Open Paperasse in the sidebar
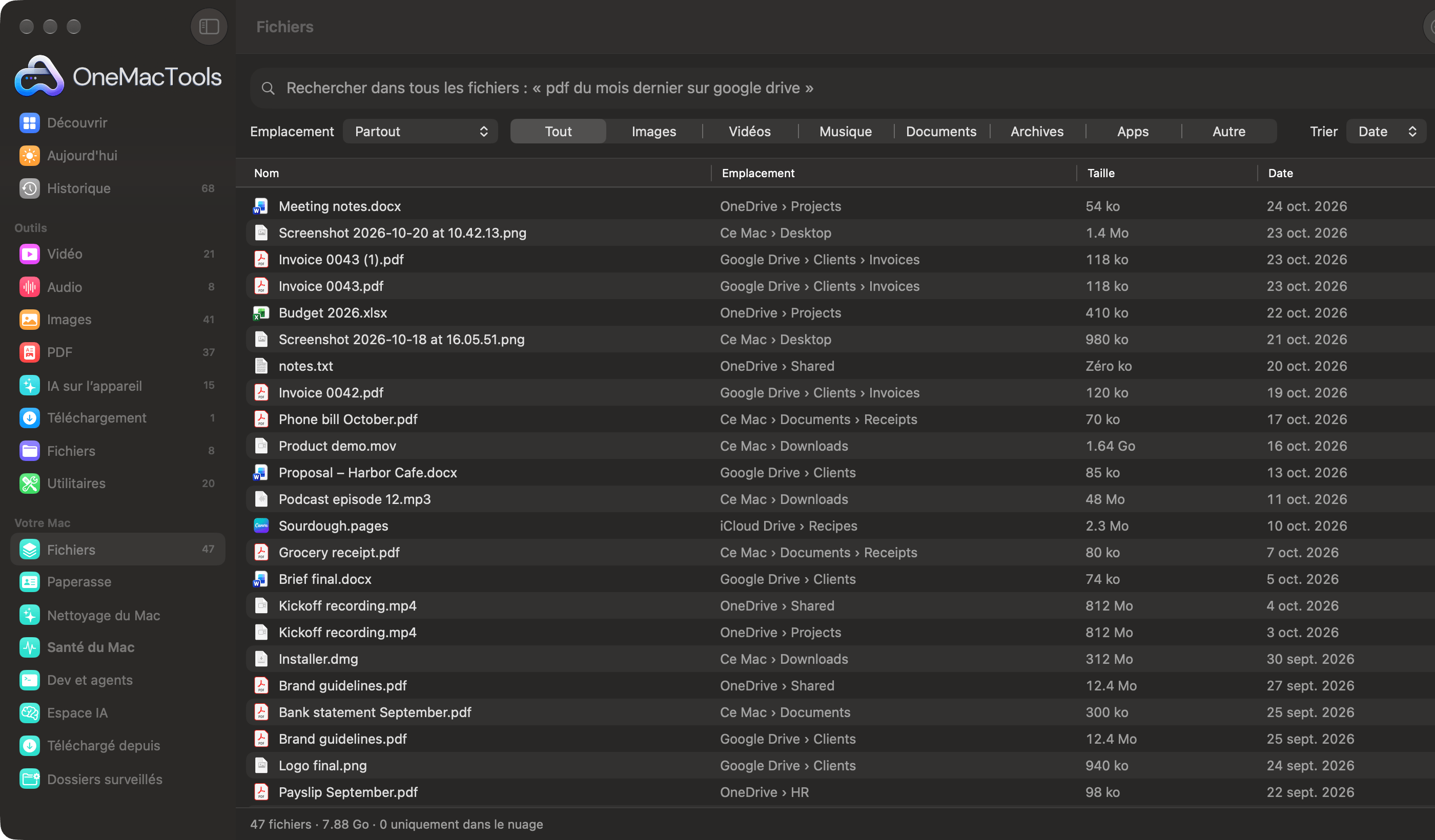Viewport: 1435px width, 840px height. point(117,582)
